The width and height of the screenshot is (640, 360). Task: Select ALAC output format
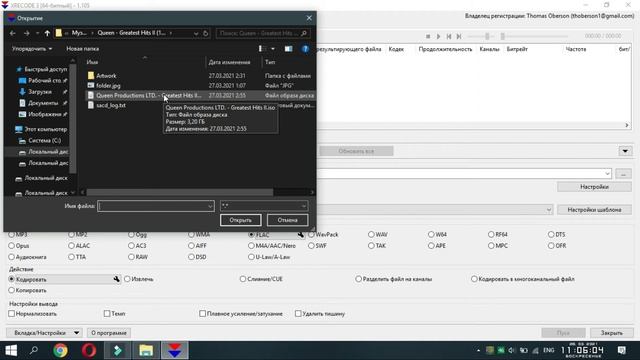[79, 246]
